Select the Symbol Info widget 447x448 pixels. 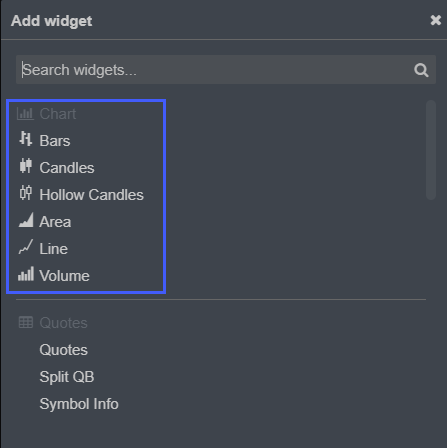tap(79, 404)
